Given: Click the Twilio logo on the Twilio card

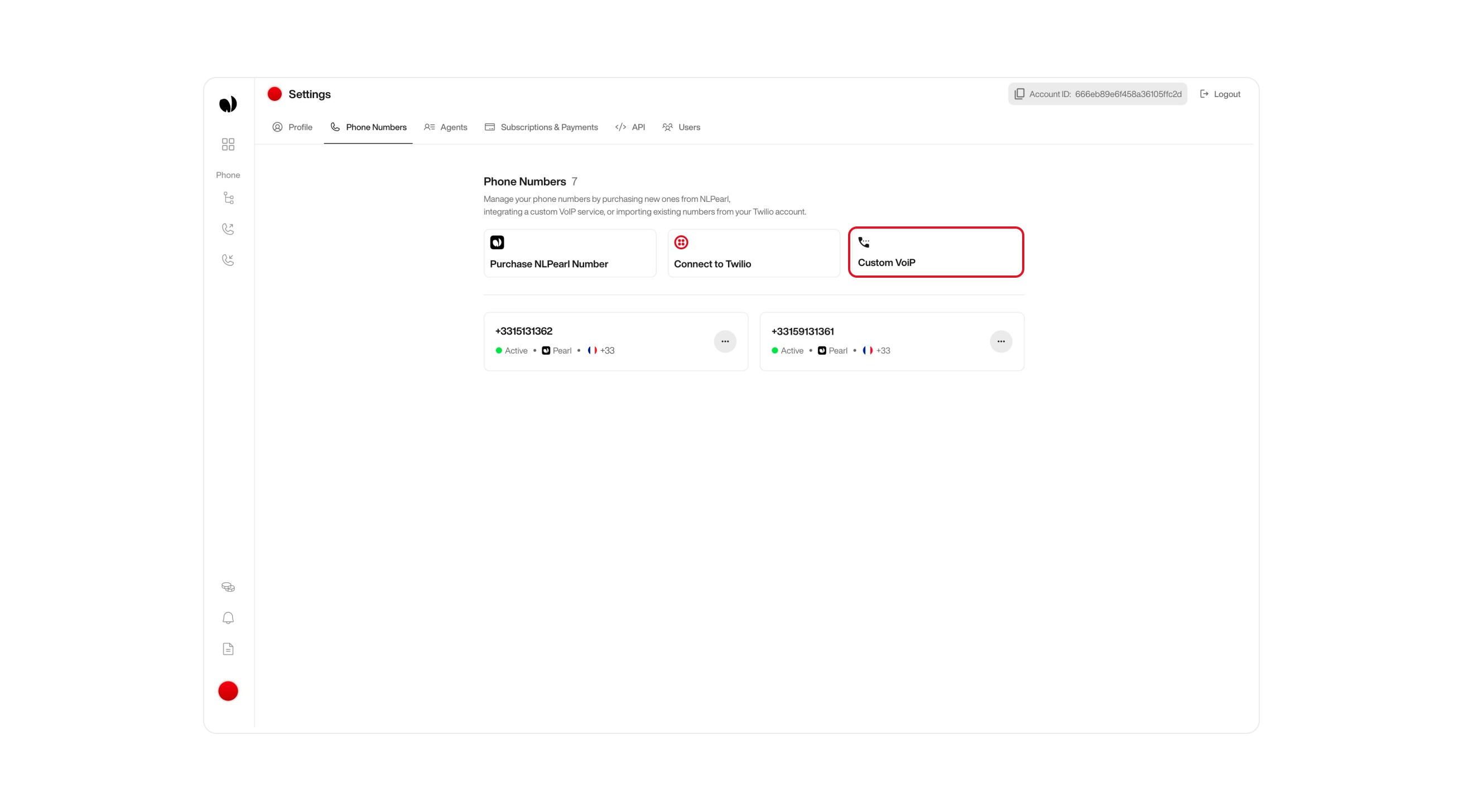Looking at the screenshot, I should 681,242.
